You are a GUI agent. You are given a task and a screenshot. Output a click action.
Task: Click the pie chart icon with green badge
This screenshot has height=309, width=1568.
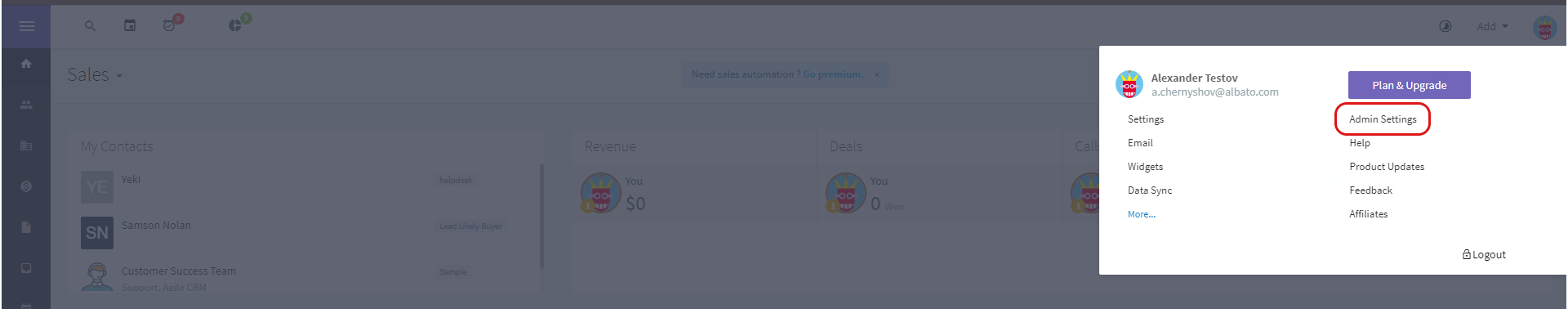coord(237,25)
